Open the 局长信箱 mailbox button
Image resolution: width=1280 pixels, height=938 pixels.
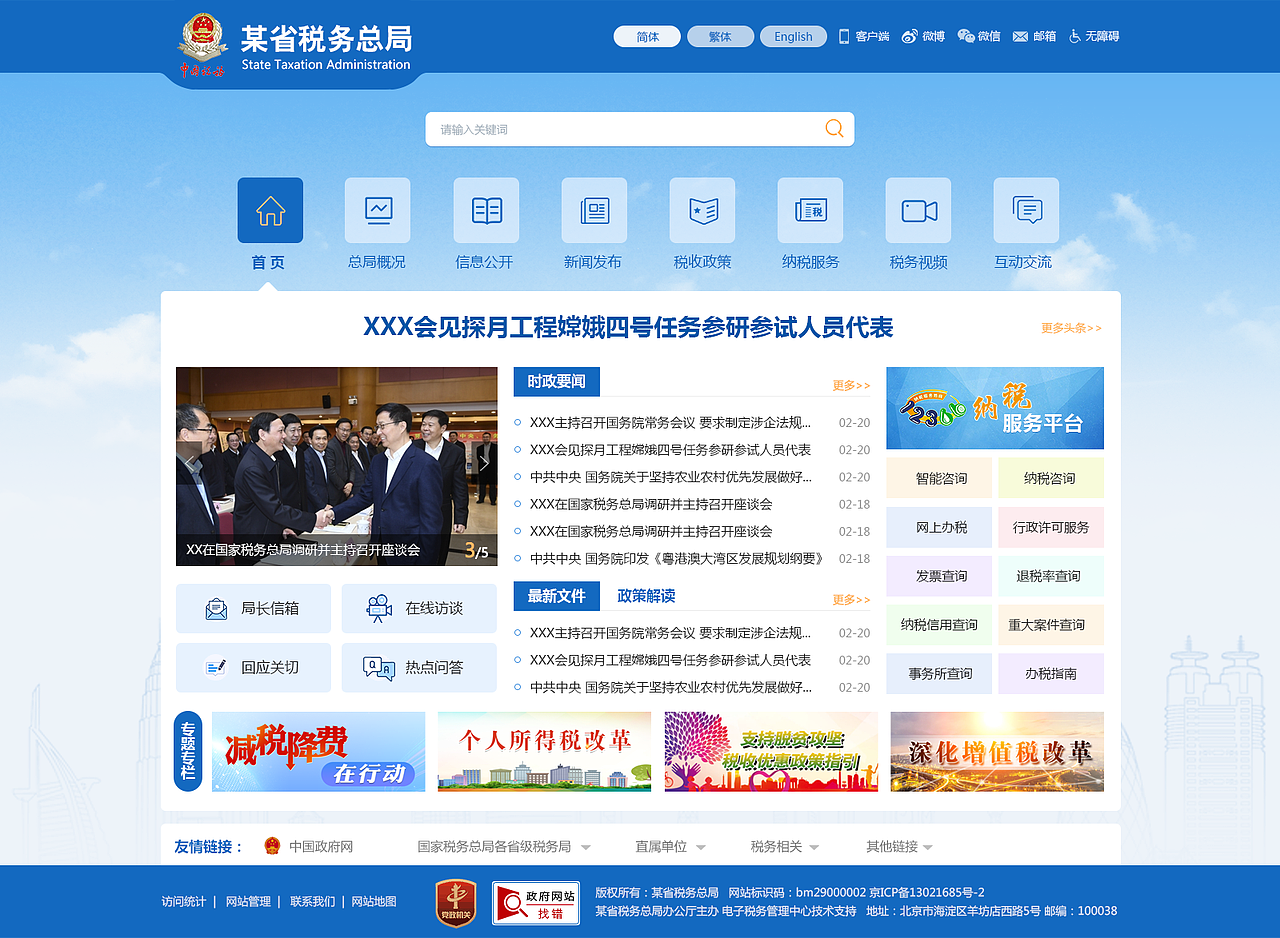click(253, 608)
